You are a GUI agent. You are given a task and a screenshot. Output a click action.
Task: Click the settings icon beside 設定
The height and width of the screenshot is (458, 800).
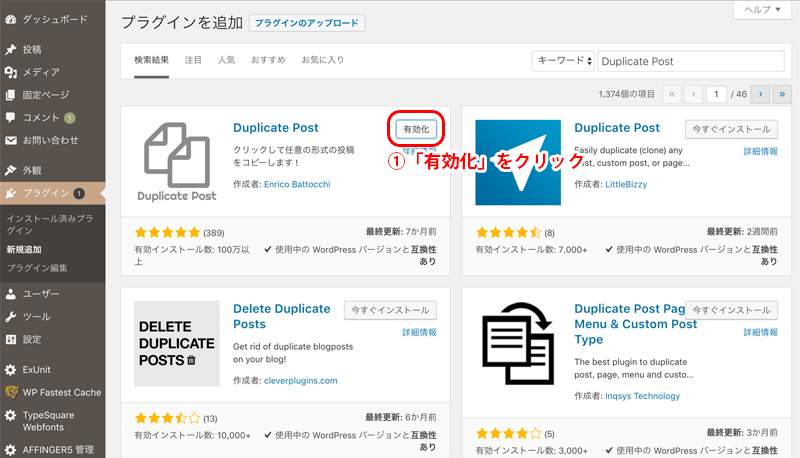click(x=11, y=339)
